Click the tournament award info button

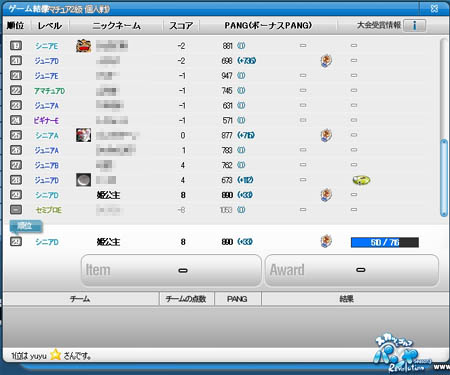tap(414, 25)
